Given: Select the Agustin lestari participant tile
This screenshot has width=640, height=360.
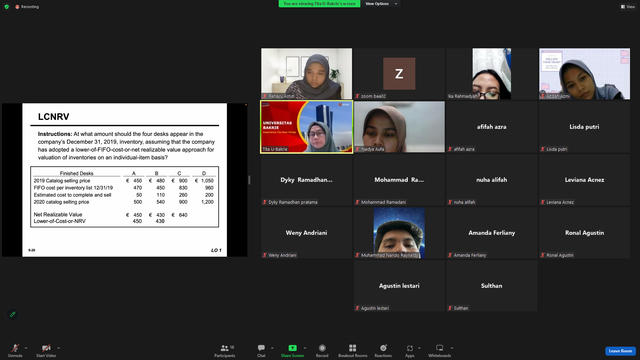Looking at the screenshot, I should click(399, 286).
